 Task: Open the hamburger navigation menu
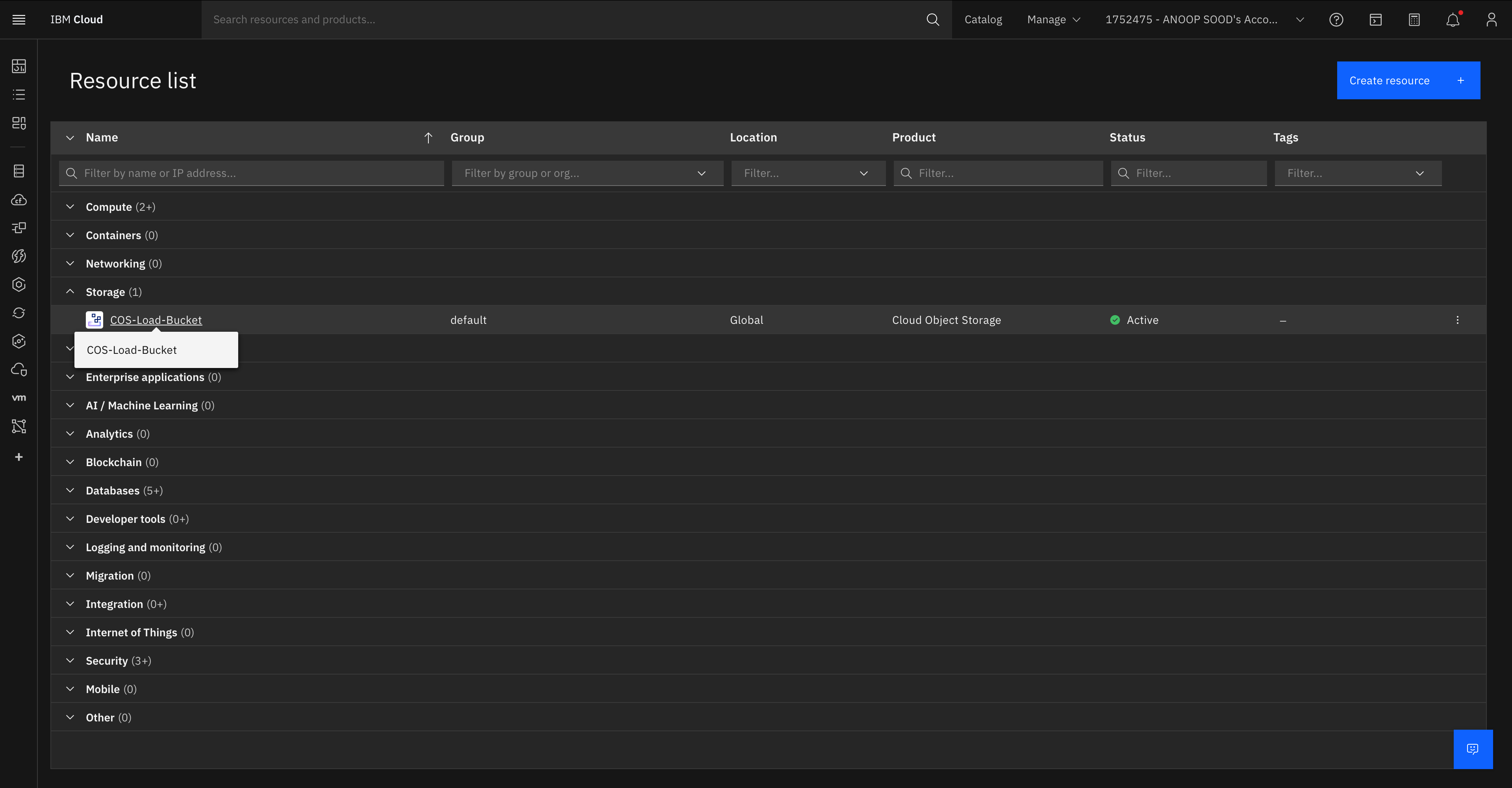click(18, 19)
